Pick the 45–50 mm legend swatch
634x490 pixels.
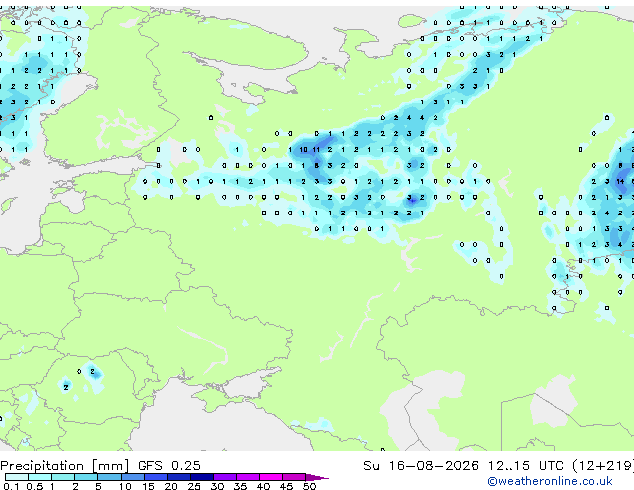(x=294, y=477)
